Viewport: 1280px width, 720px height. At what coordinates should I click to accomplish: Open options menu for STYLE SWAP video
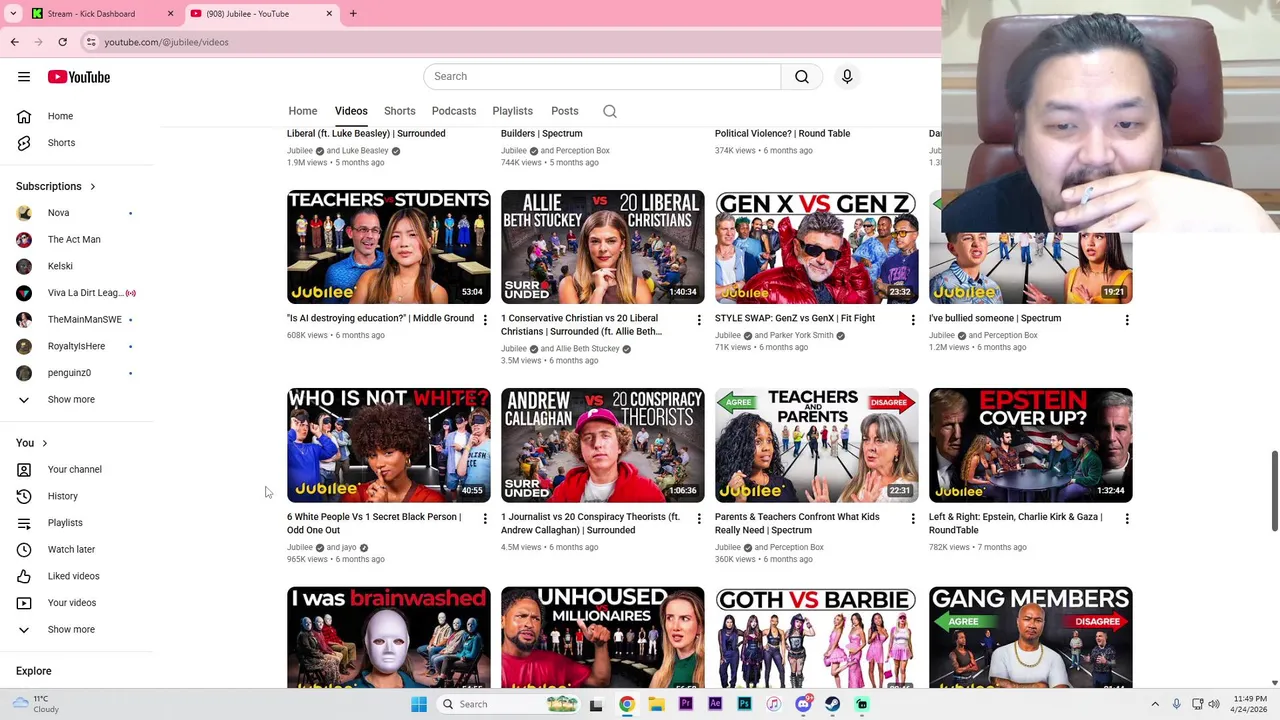click(913, 320)
